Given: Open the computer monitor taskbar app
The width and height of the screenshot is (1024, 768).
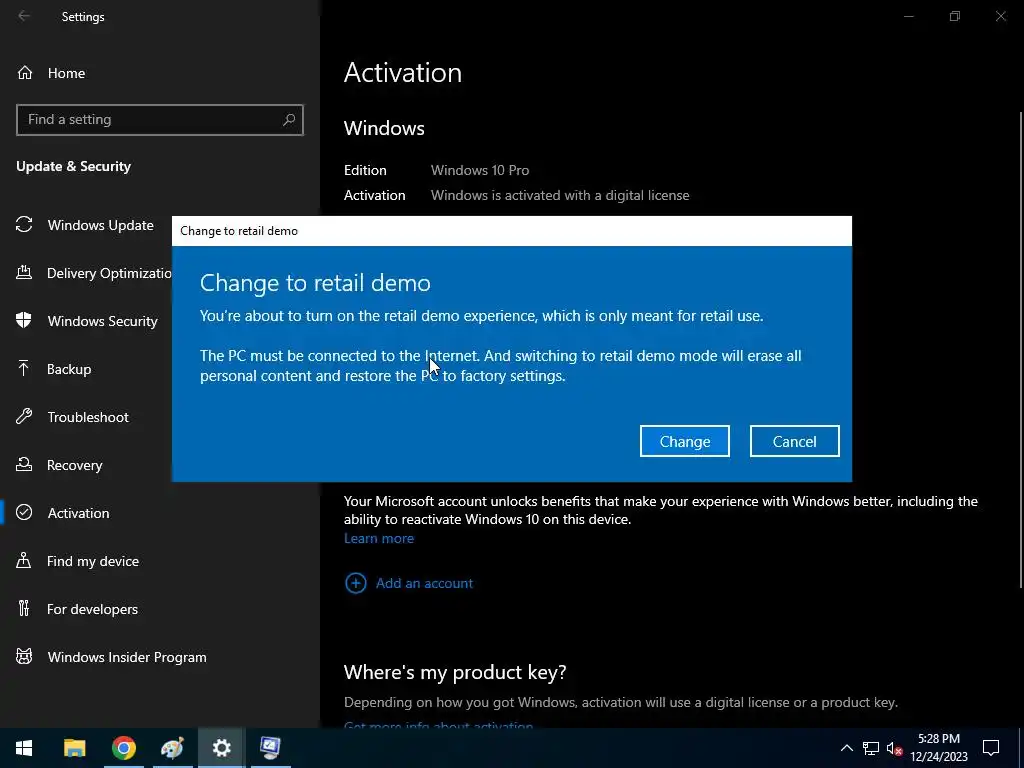Looking at the screenshot, I should pyautogui.click(x=270, y=748).
